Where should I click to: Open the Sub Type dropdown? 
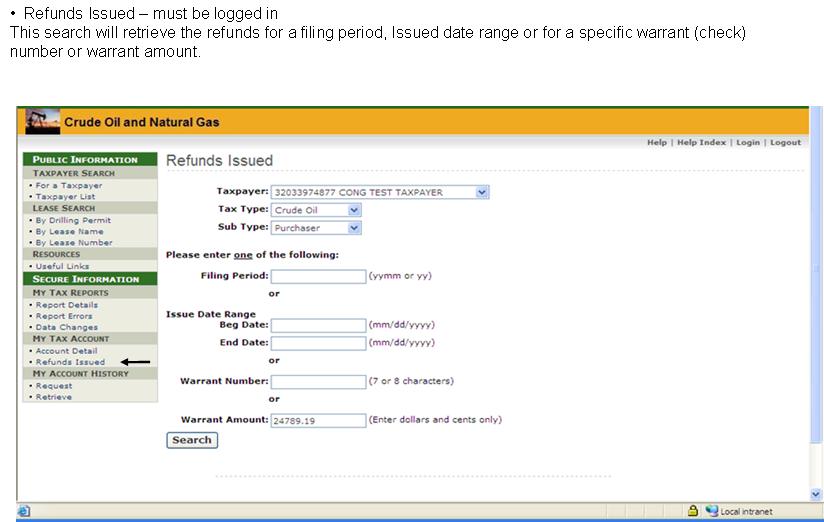tap(353, 228)
